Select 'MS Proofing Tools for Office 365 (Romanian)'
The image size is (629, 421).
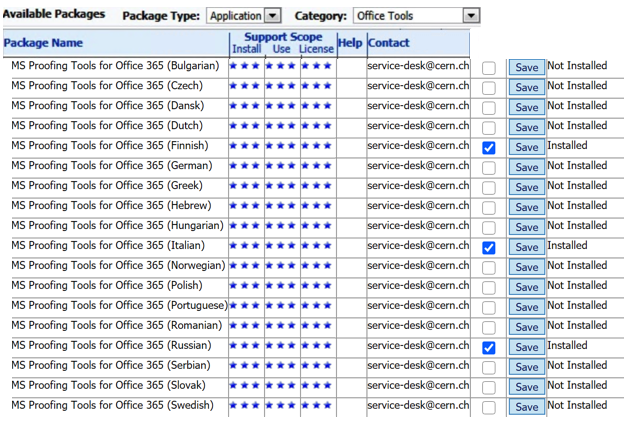tap(117, 325)
